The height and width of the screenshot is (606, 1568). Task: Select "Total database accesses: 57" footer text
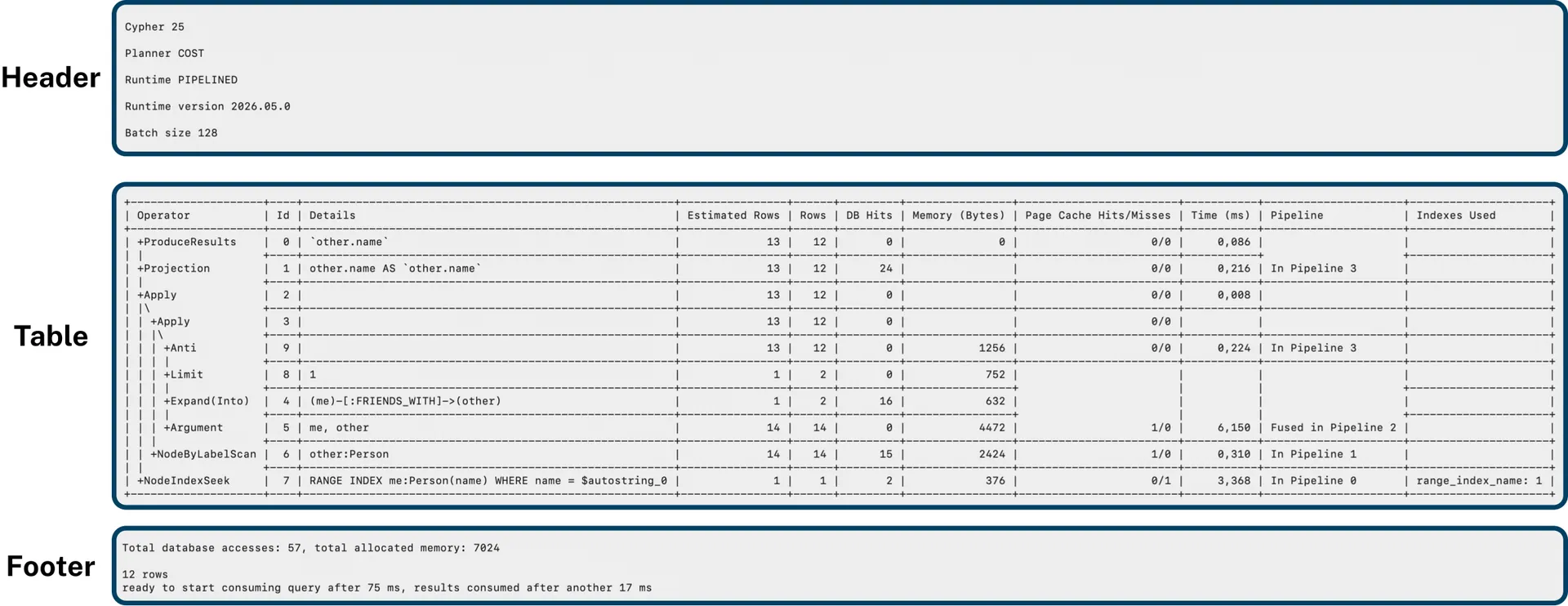(212, 548)
